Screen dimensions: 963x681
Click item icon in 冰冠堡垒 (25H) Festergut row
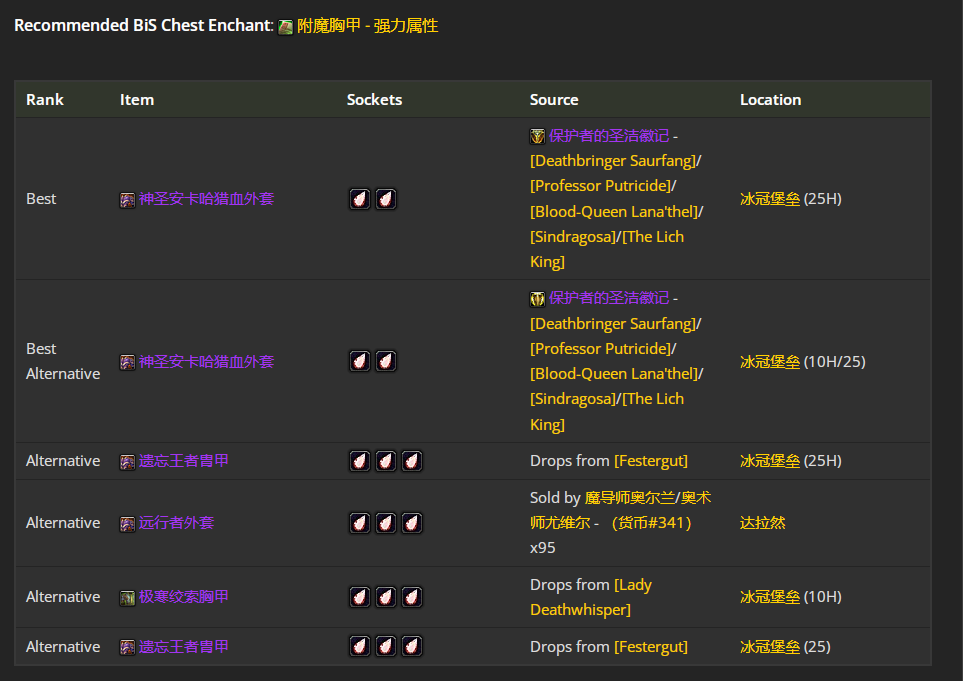click(x=128, y=462)
